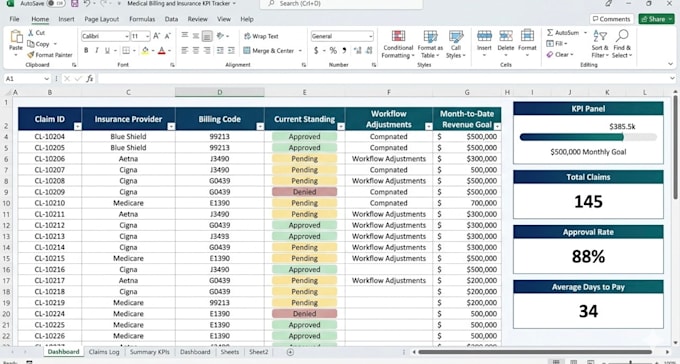This screenshot has height=364, width=680.
Task: Click the Format cells icon
Action: coord(527,36)
